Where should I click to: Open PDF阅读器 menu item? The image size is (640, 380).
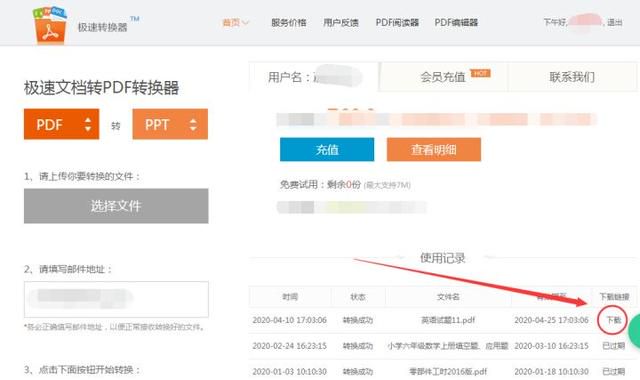click(397, 22)
